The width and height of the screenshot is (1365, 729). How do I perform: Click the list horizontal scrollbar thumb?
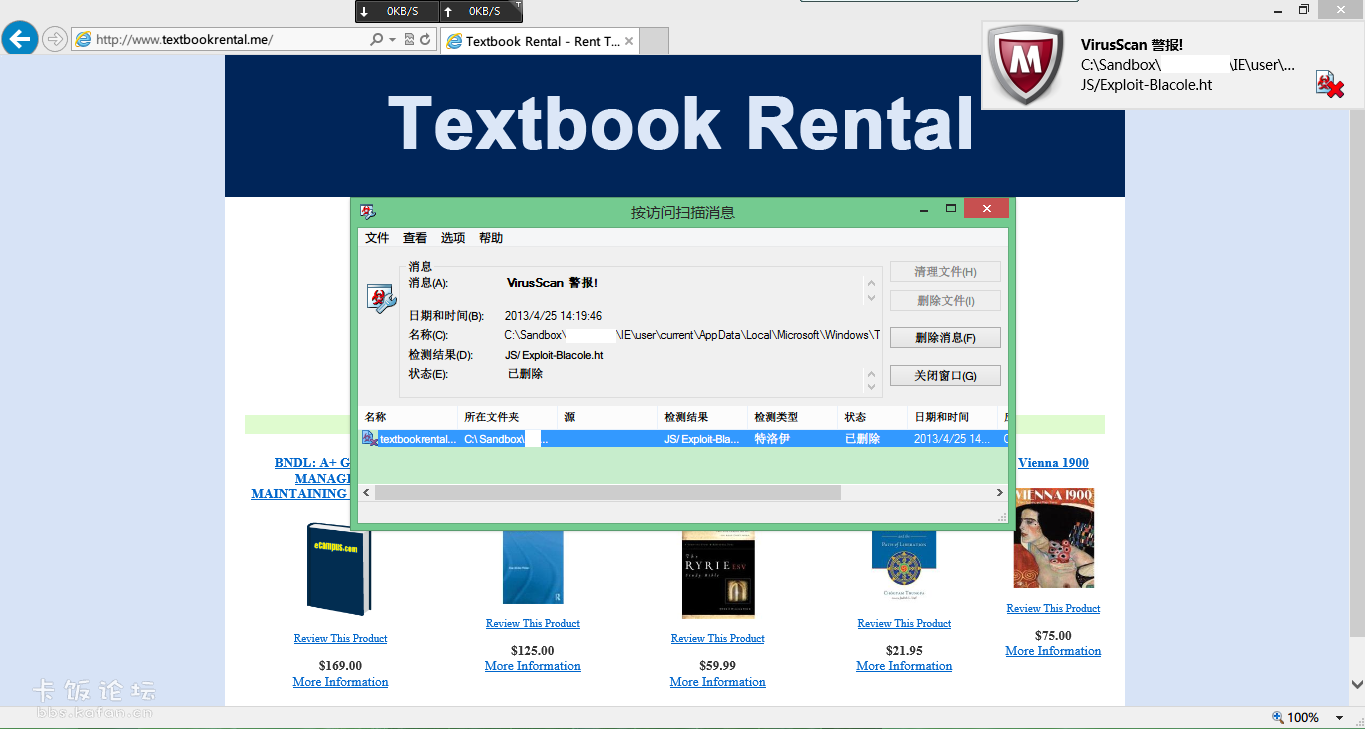[x=608, y=493]
